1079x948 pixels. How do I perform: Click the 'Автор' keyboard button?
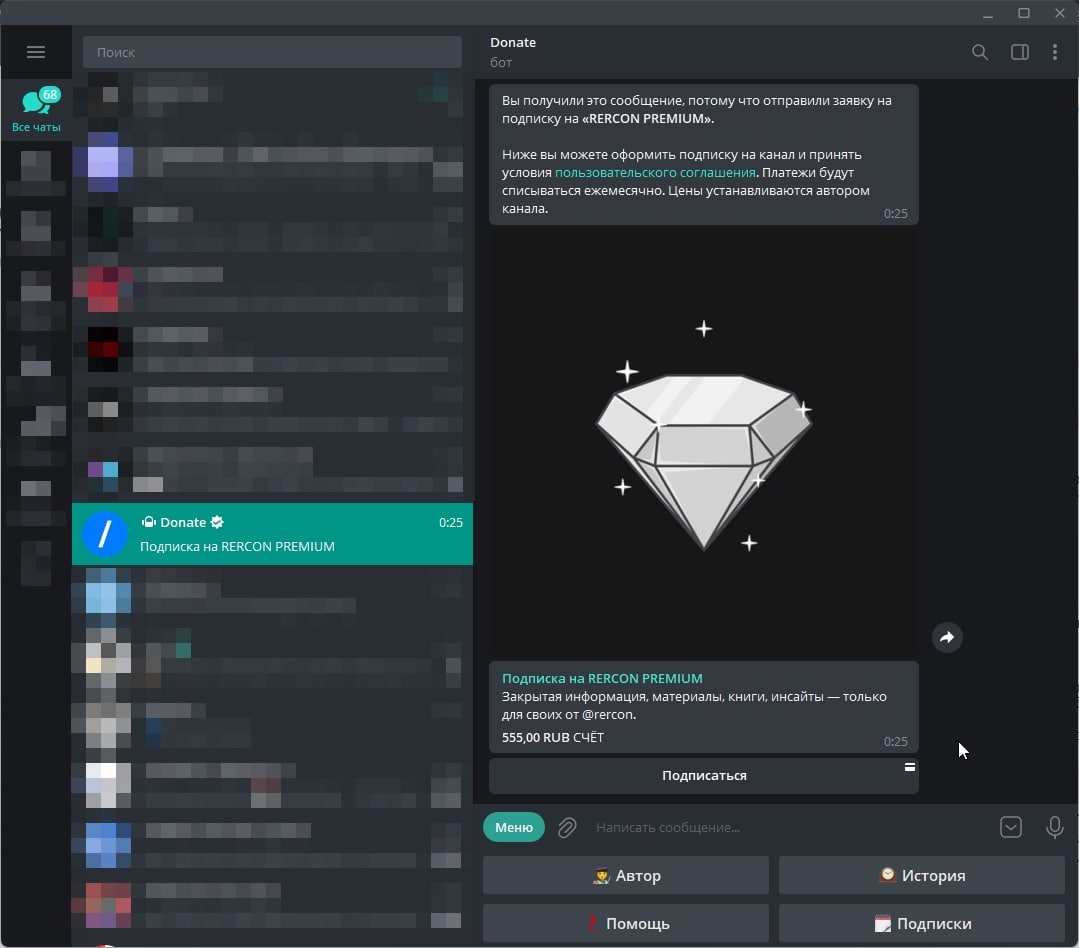coord(626,875)
